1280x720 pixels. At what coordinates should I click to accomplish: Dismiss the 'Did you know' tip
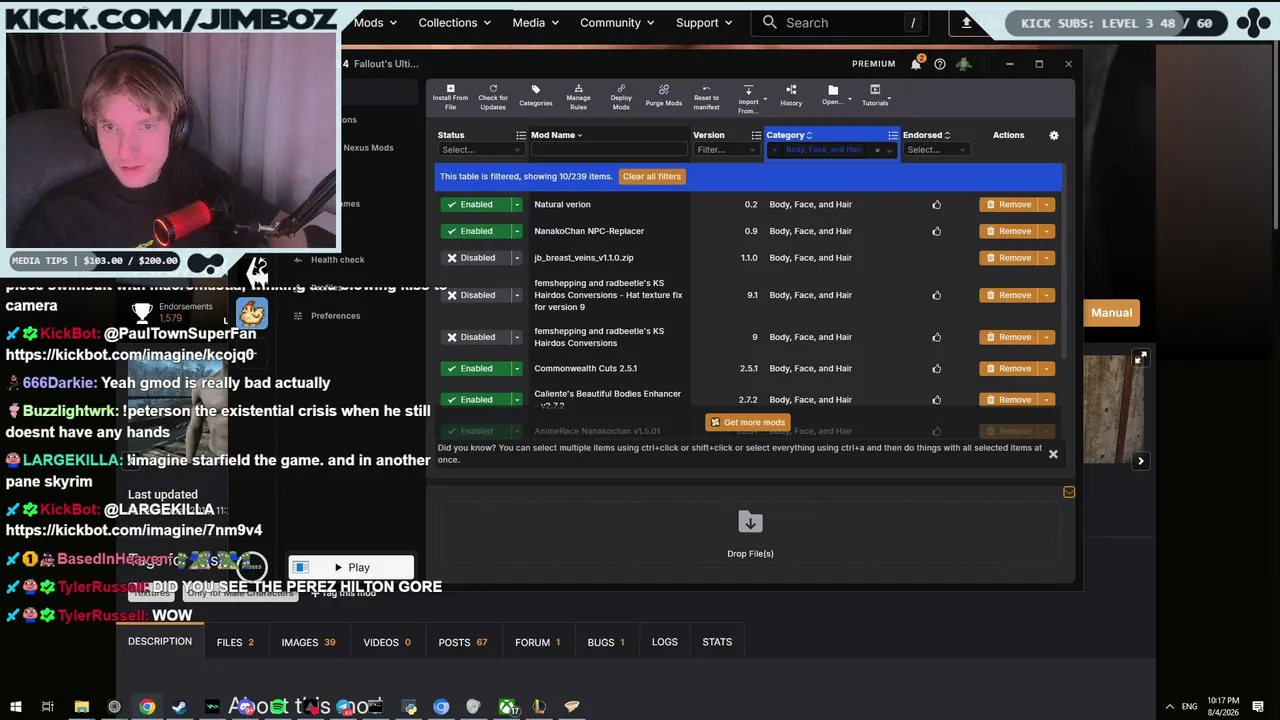pyautogui.click(x=1053, y=454)
